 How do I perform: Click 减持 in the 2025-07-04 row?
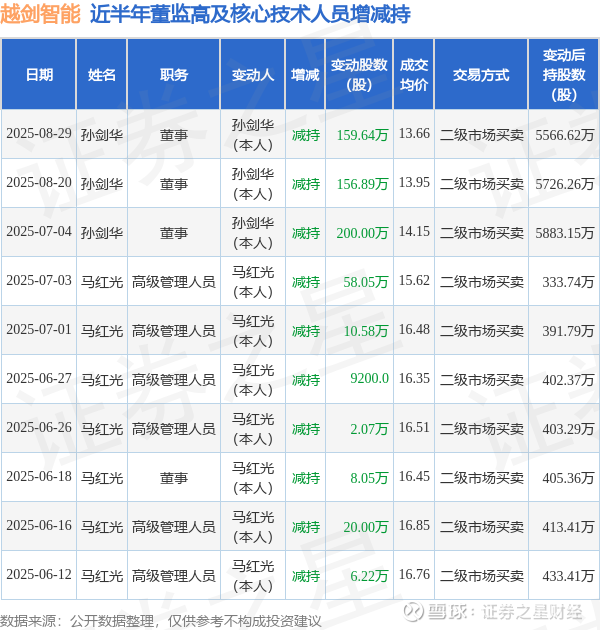[x=306, y=233]
